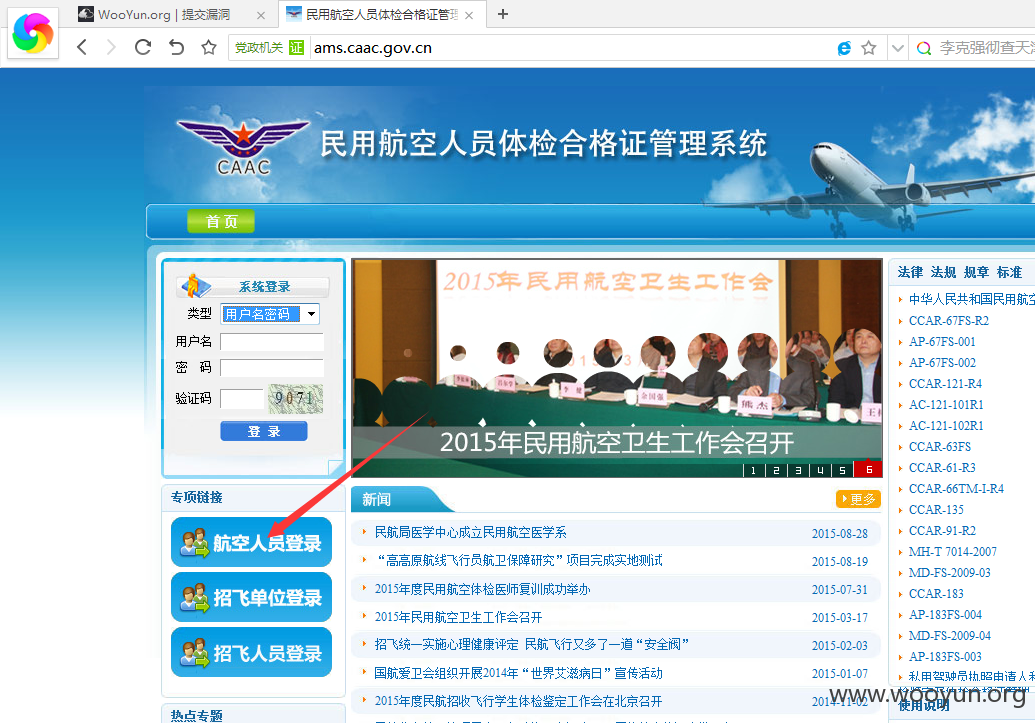The height and width of the screenshot is (723, 1035).
Task: Open the CCAR-91-R2 link
Action: (942, 531)
